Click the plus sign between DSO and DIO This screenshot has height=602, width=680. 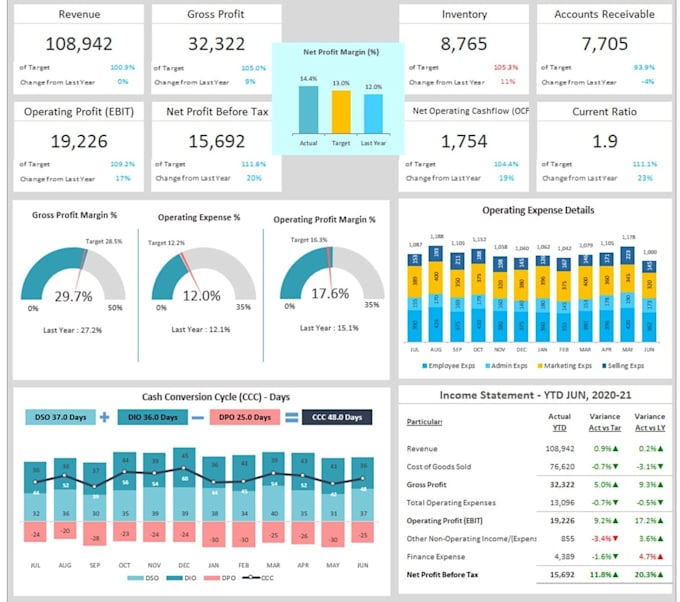[x=104, y=417]
